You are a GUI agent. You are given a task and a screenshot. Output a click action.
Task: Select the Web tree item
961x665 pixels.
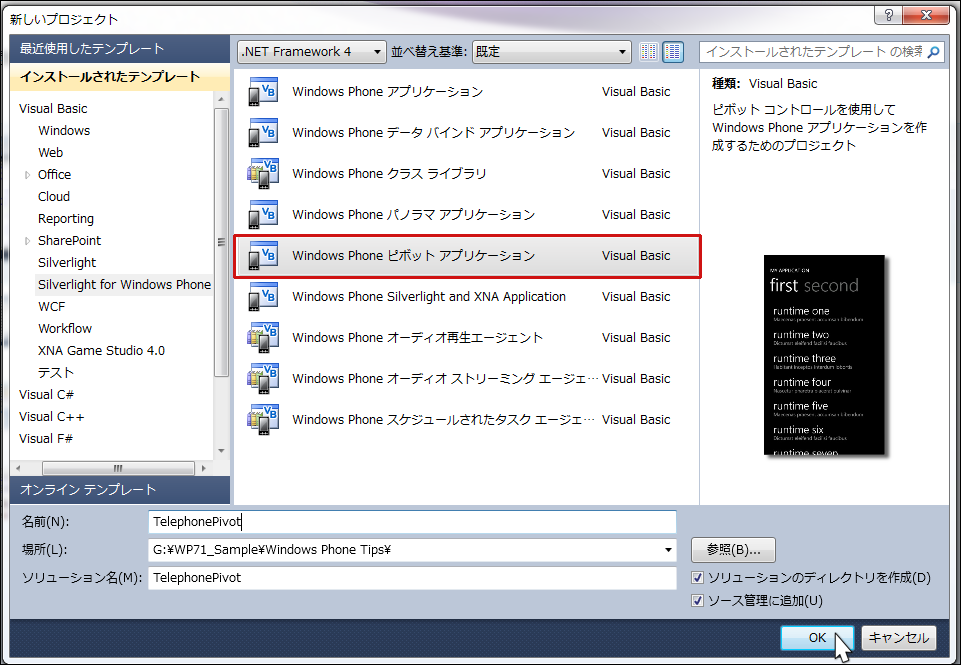pos(50,153)
